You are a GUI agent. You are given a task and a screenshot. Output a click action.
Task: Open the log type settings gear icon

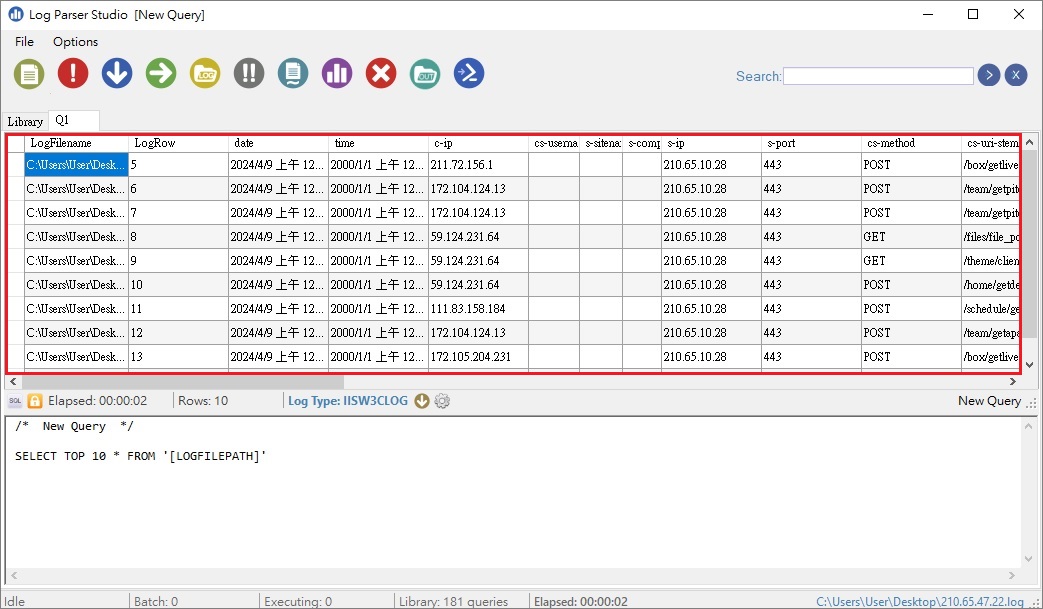pyautogui.click(x=442, y=401)
